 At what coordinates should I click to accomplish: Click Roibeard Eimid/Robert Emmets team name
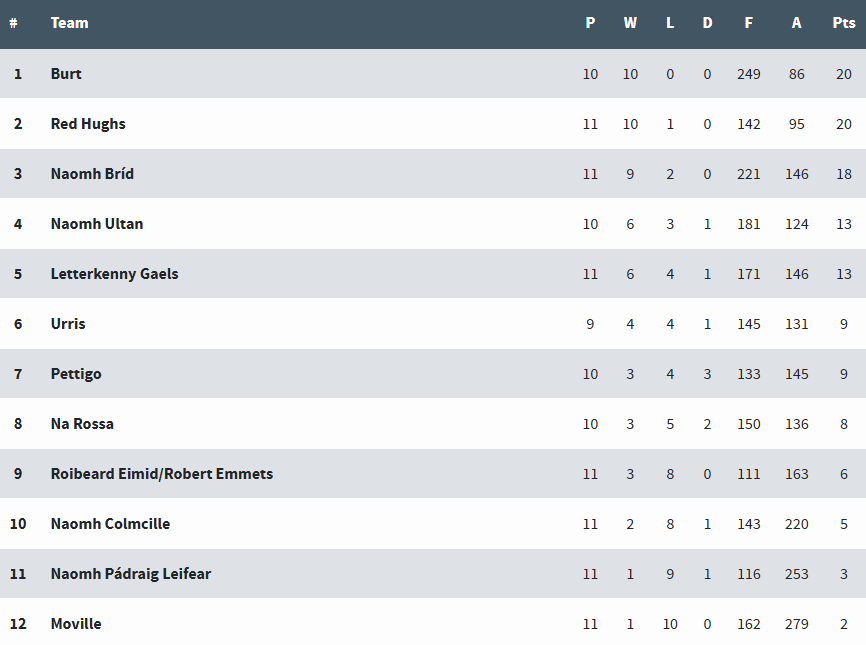click(x=161, y=474)
